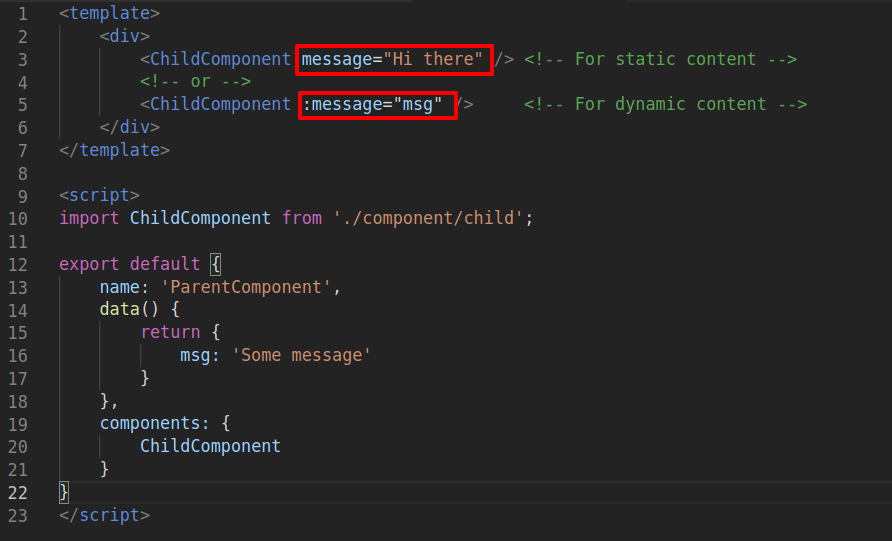Click the 'For dynamic content' comment
Image resolution: width=892 pixels, height=541 pixels.
(x=666, y=105)
